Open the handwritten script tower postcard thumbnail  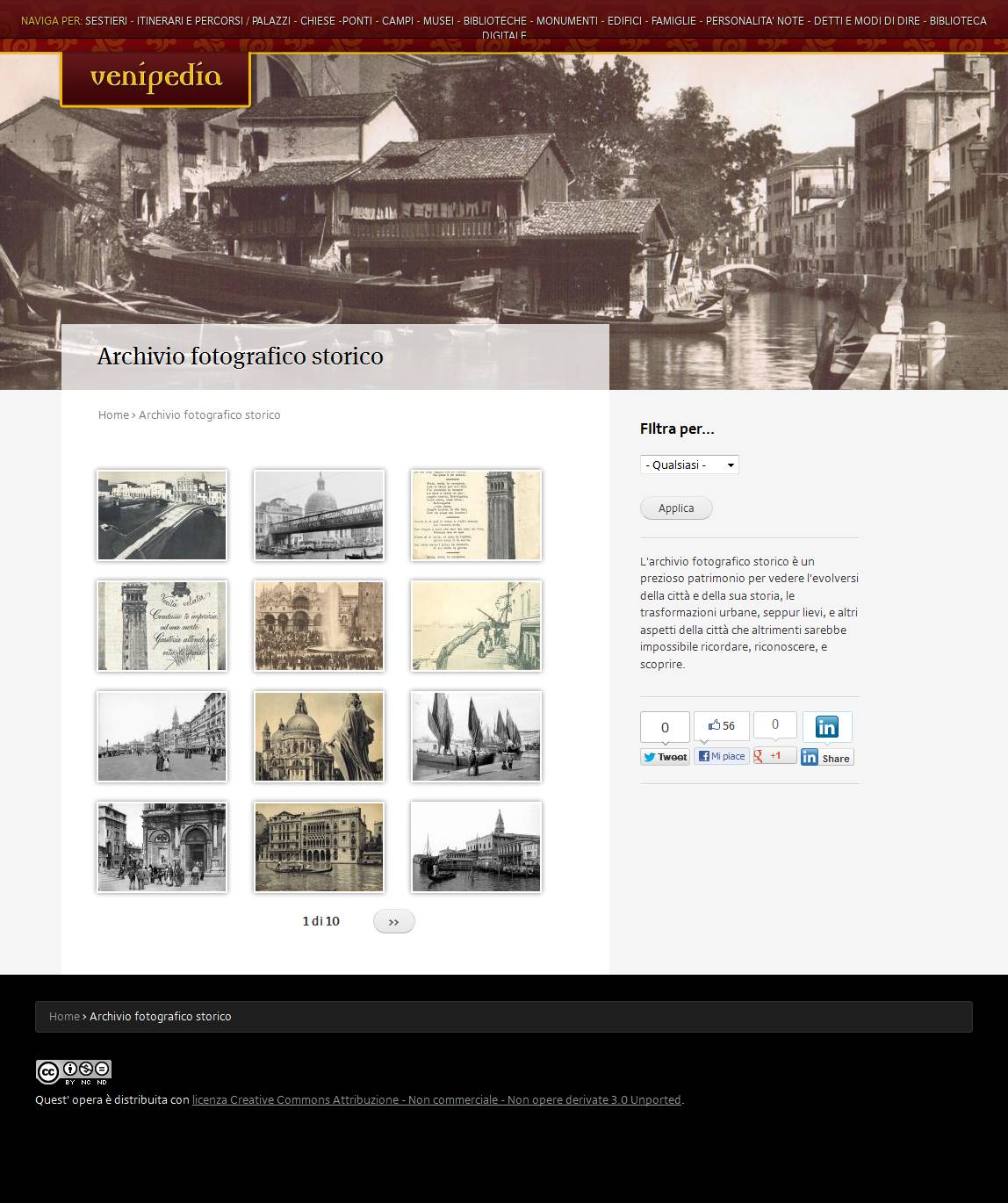(x=162, y=626)
